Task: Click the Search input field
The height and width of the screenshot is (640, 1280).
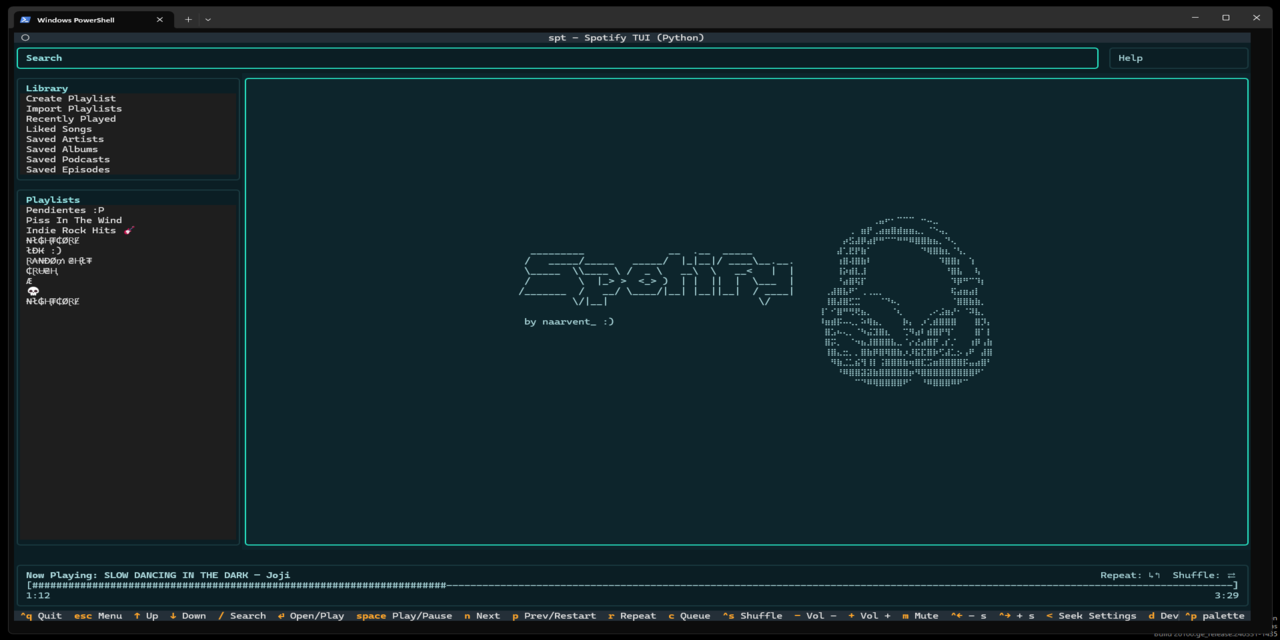Action: point(557,58)
